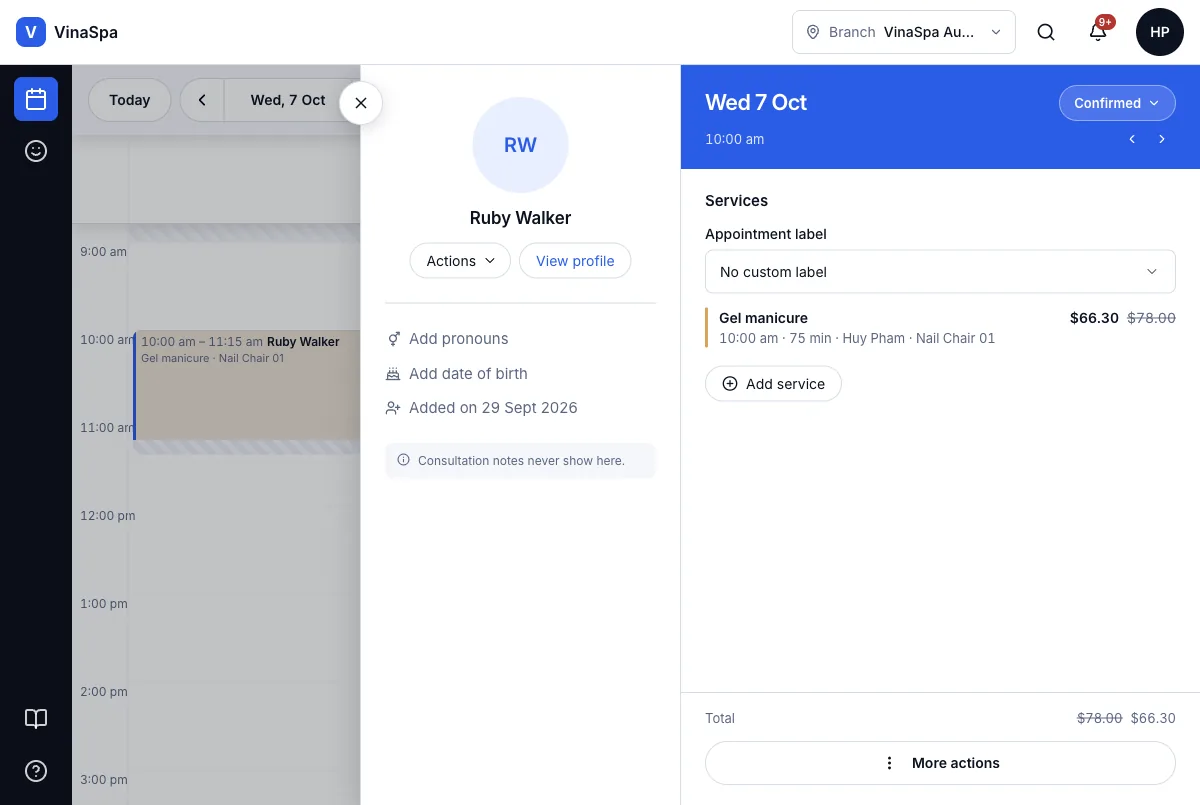Open the book guide icon in sidebar
The image size is (1200, 805).
pyautogui.click(x=36, y=719)
